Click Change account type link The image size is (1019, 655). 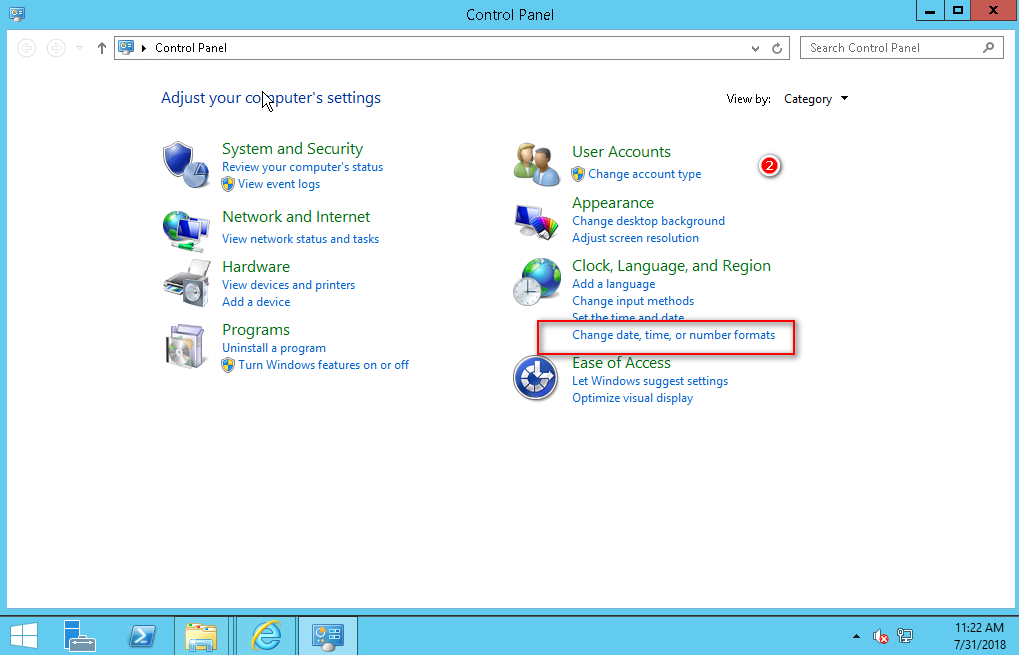pyautogui.click(x=644, y=174)
